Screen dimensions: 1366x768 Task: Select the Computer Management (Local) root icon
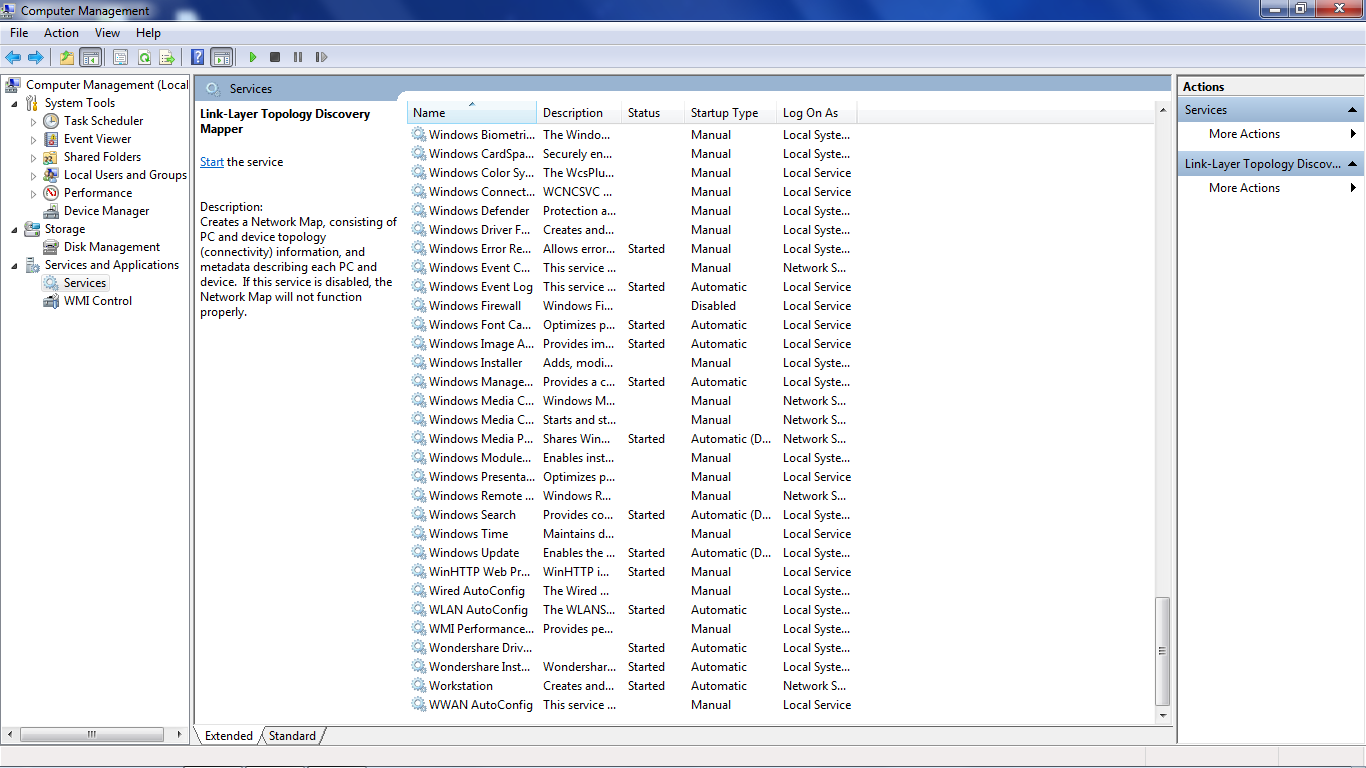click(x=14, y=85)
